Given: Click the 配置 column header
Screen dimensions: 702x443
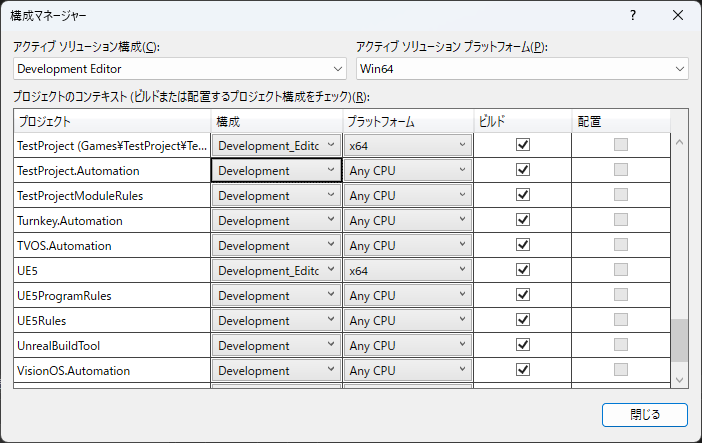Looking at the screenshot, I should tap(621, 121).
